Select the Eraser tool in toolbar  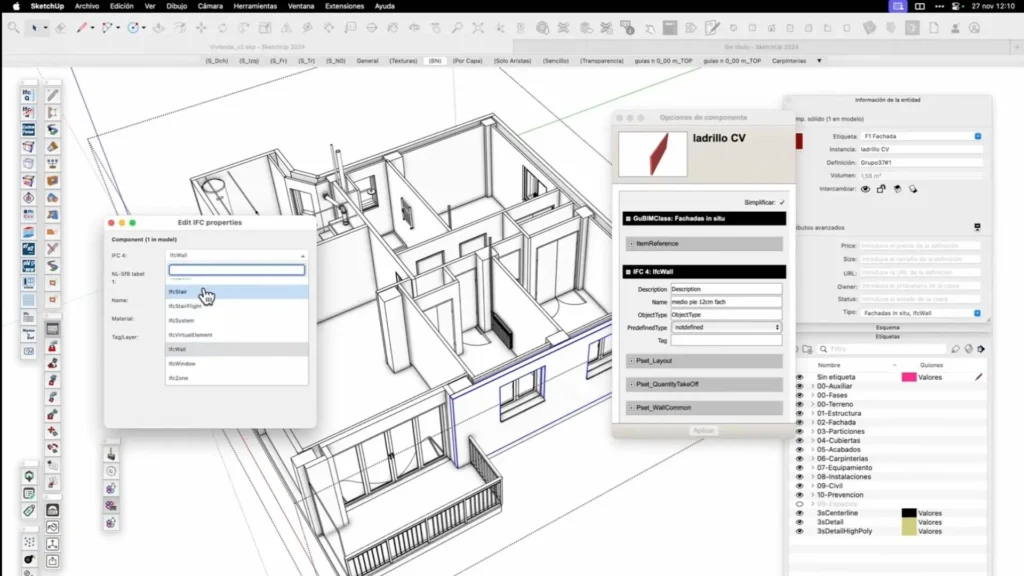coord(60,28)
